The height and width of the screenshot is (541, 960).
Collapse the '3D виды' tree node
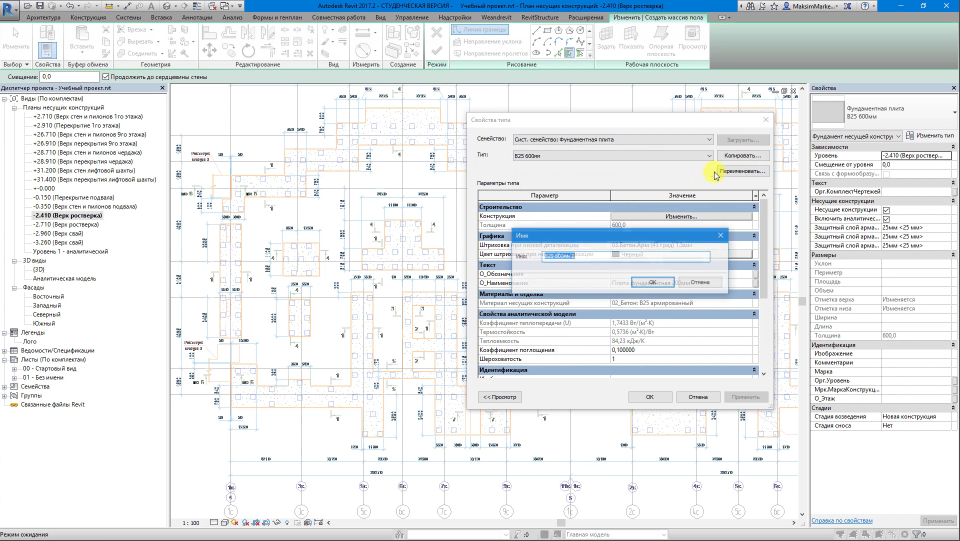pos(14,261)
